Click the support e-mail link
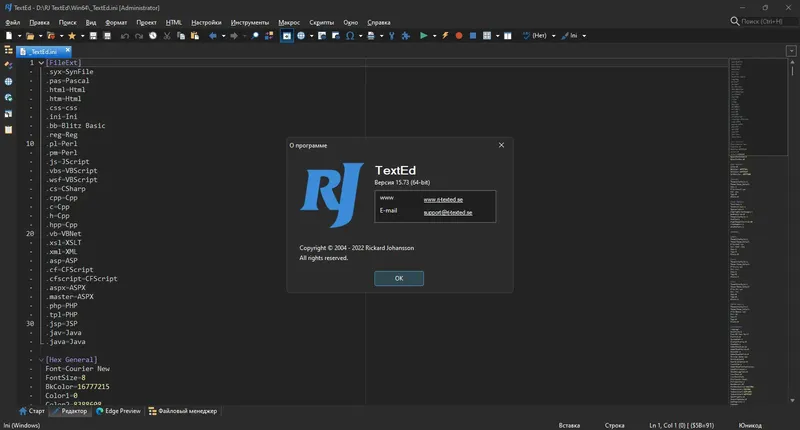This screenshot has height=430, width=800. 448,212
